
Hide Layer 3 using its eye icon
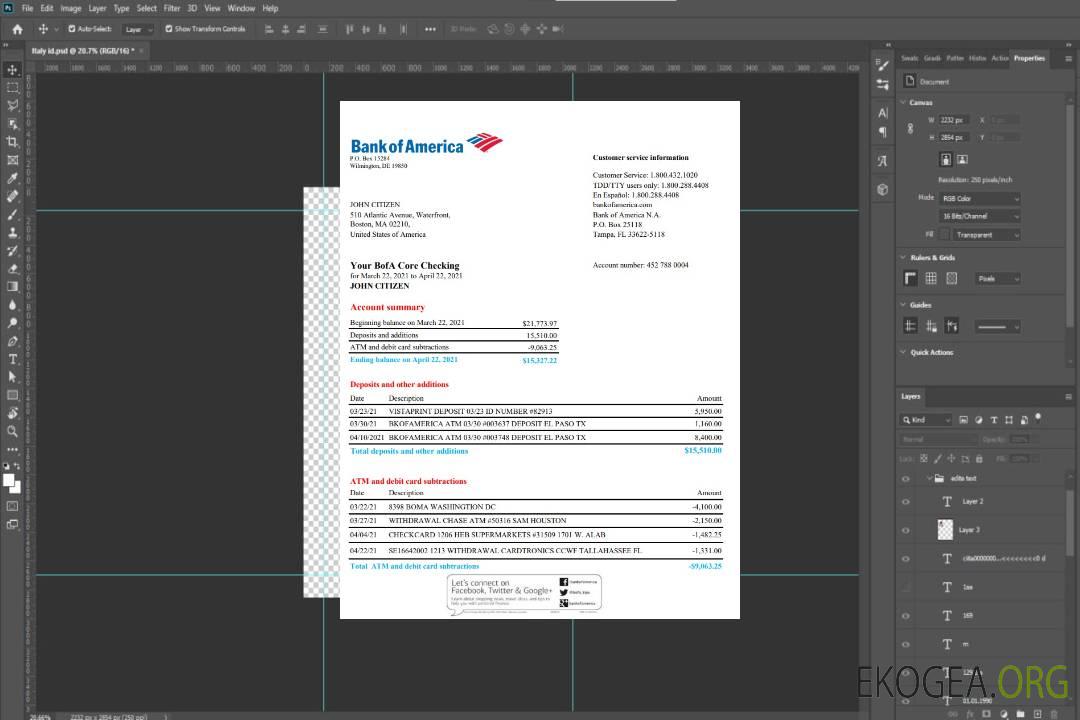906,530
